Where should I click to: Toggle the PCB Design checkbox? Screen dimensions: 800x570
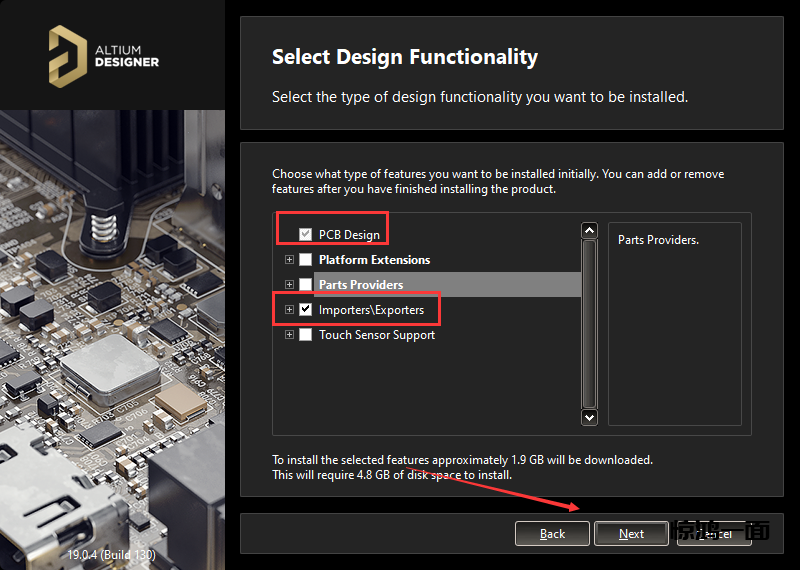pyautogui.click(x=306, y=234)
